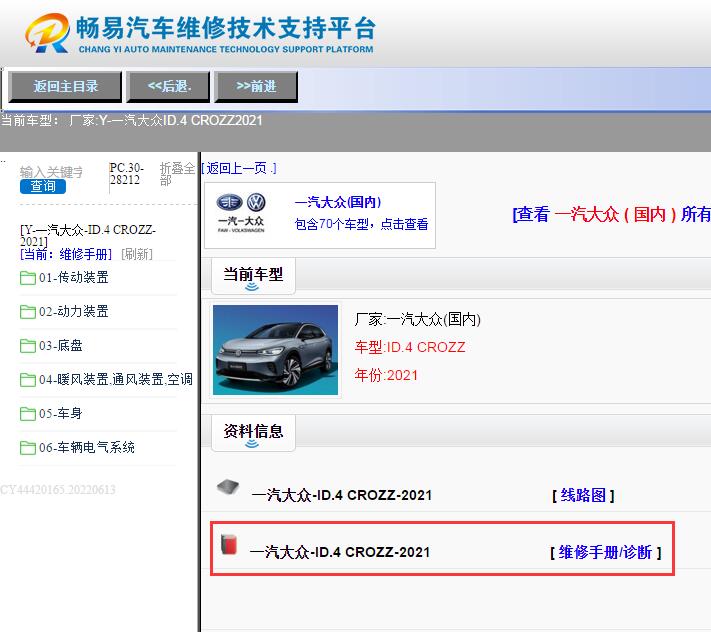Click the PC.30-28212 code text
Screen dimensions: 711x632
pyautogui.click(x=127, y=174)
